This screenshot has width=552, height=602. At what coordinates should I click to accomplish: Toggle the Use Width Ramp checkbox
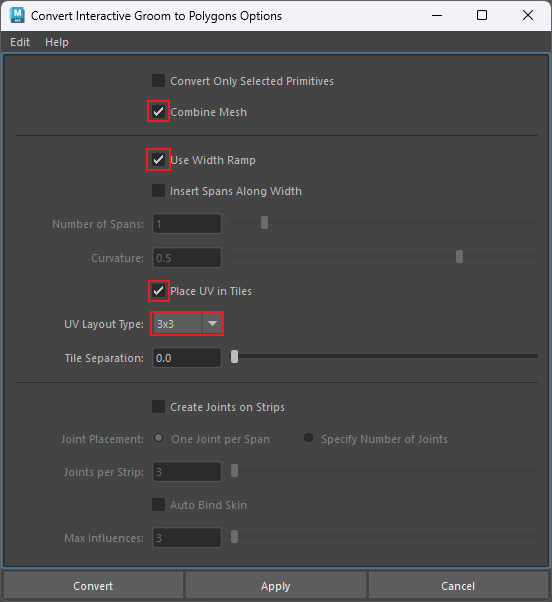coord(158,160)
